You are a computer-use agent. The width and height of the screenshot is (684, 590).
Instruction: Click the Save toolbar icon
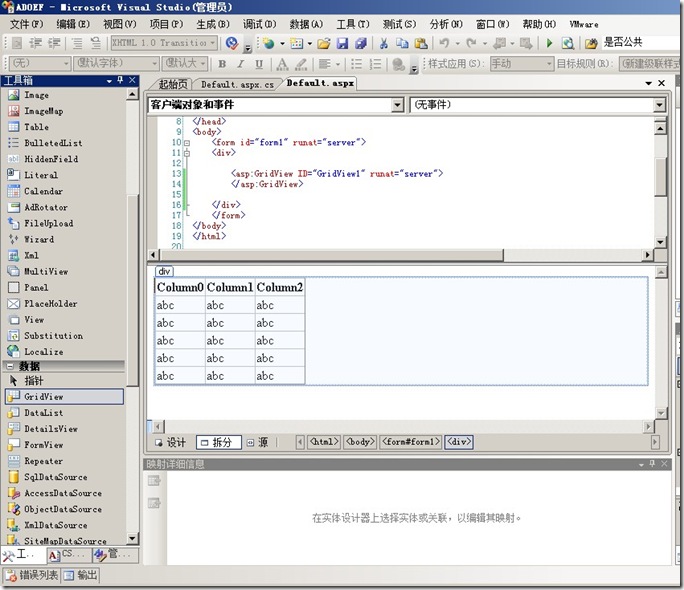pyautogui.click(x=342, y=43)
